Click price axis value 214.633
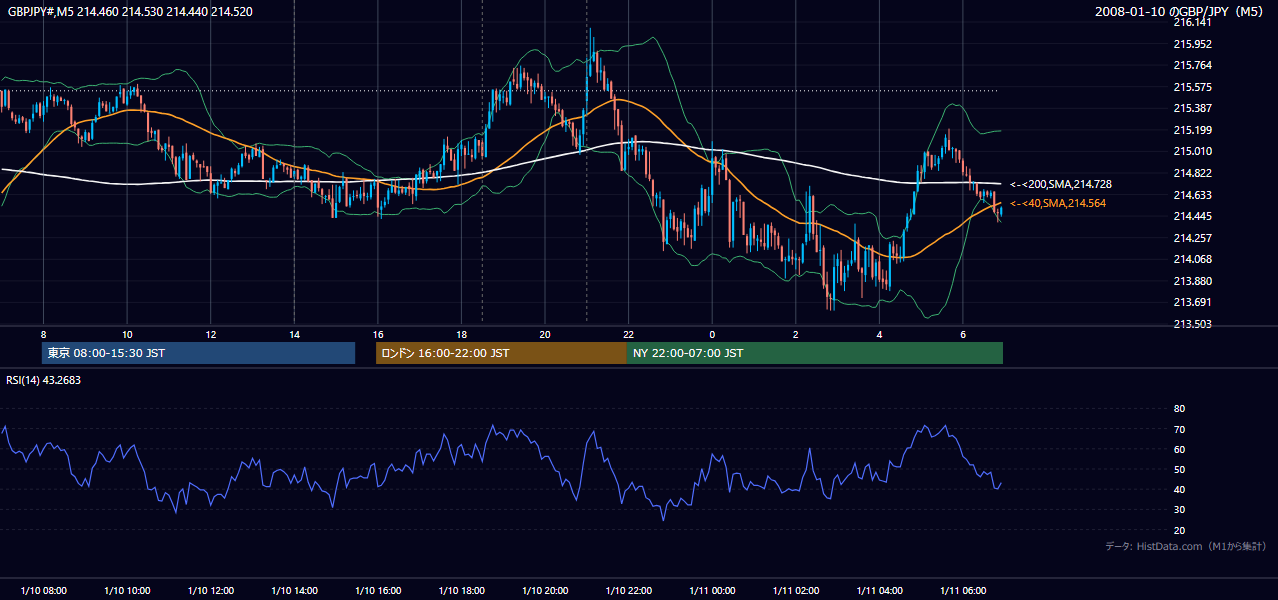The image size is (1278, 600). pos(1192,195)
